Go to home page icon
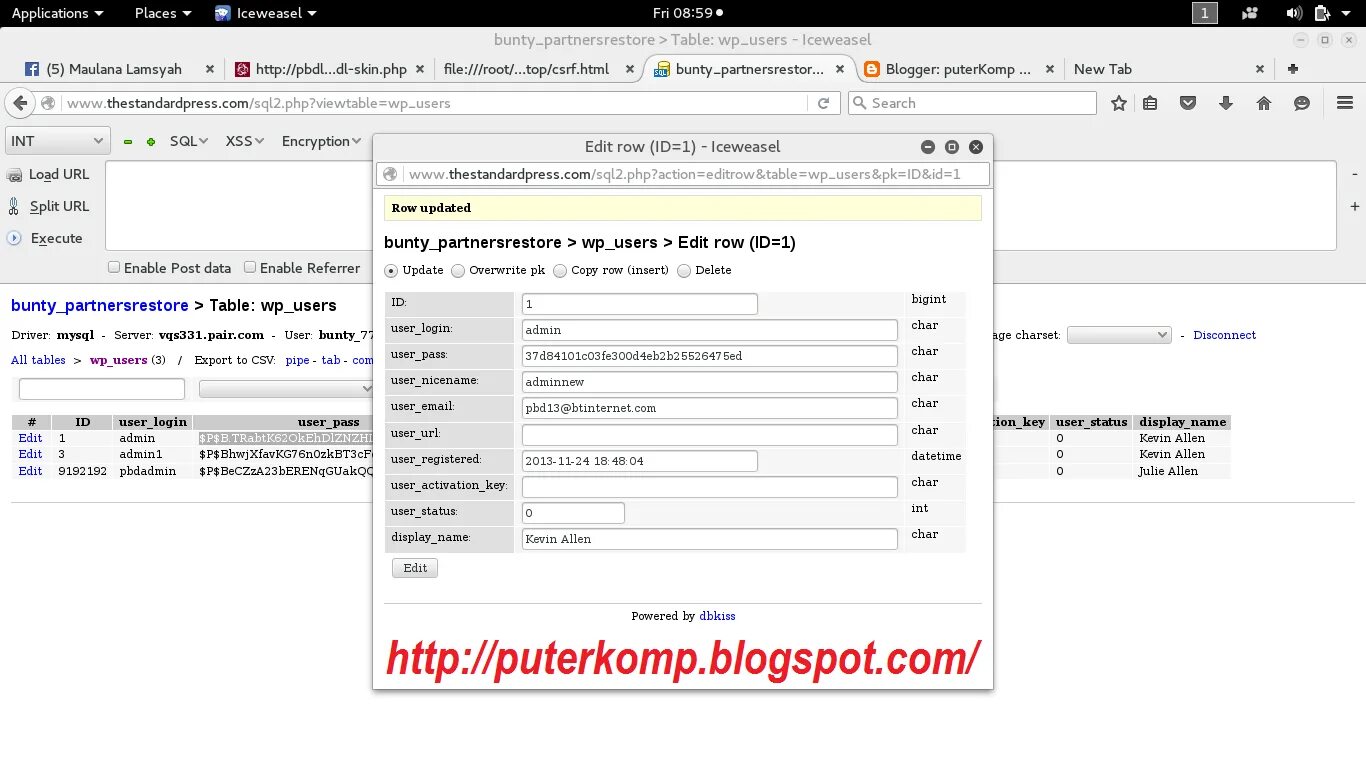 click(x=1264, y=103)
